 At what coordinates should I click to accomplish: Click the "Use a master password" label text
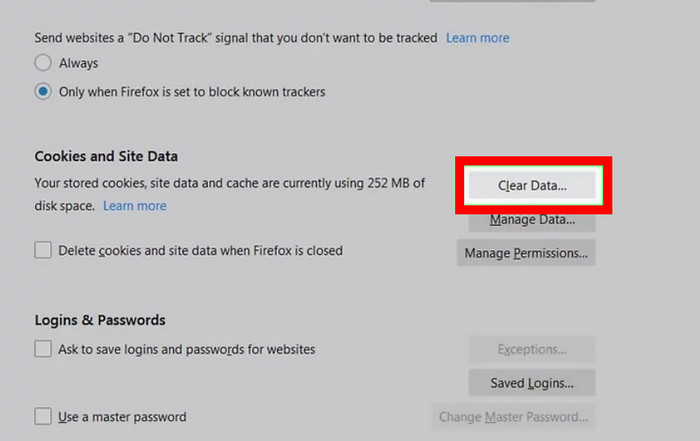coord(122,416)
